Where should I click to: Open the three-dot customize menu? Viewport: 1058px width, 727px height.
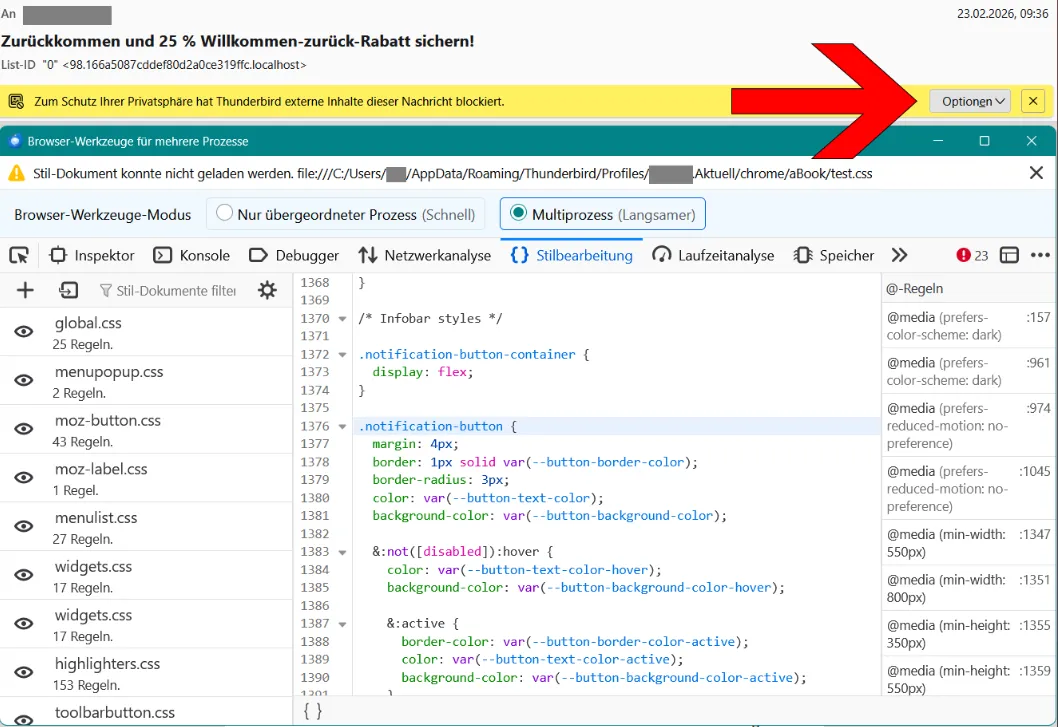pos(1040,255)
